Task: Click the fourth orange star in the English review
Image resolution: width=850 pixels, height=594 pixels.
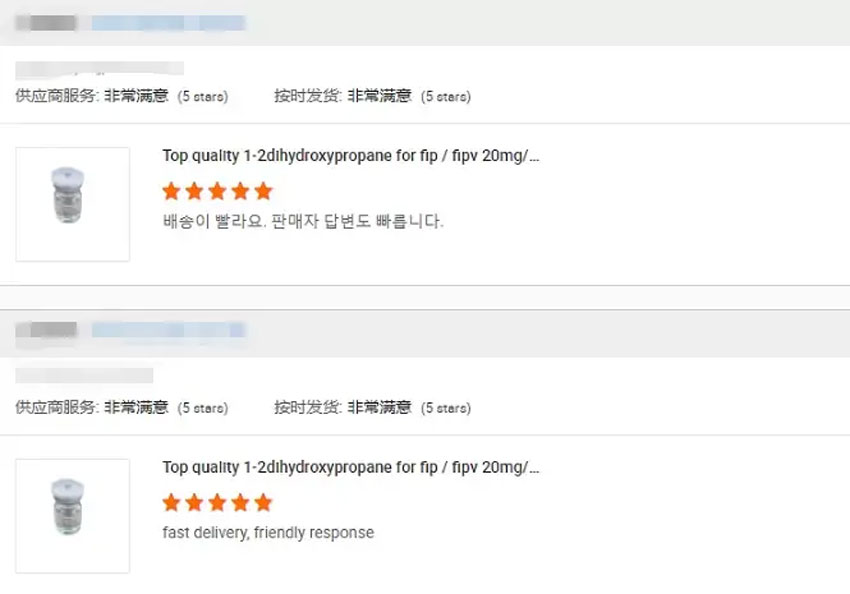Action: pos(240,502)
